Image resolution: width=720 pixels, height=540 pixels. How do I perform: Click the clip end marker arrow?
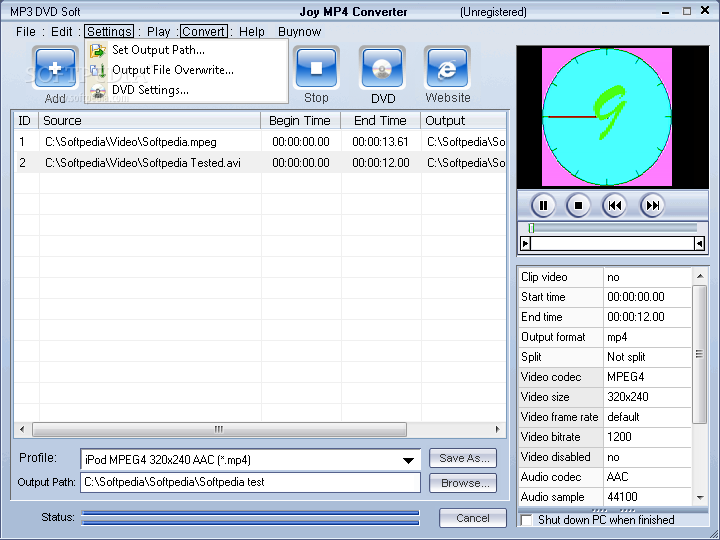(x=699, y=243)
